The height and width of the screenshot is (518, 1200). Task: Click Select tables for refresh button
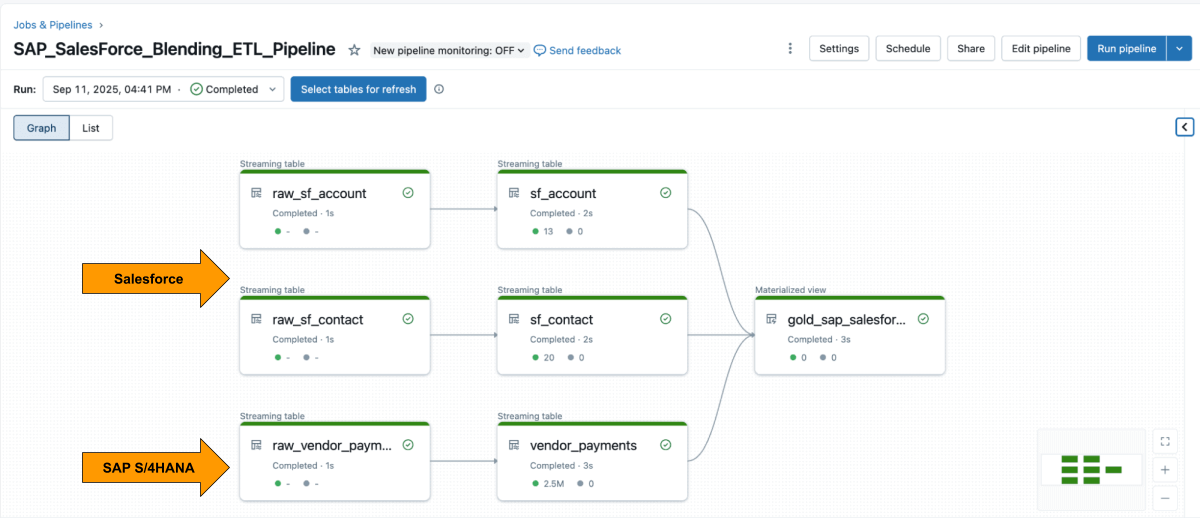[x=358, y=89]
